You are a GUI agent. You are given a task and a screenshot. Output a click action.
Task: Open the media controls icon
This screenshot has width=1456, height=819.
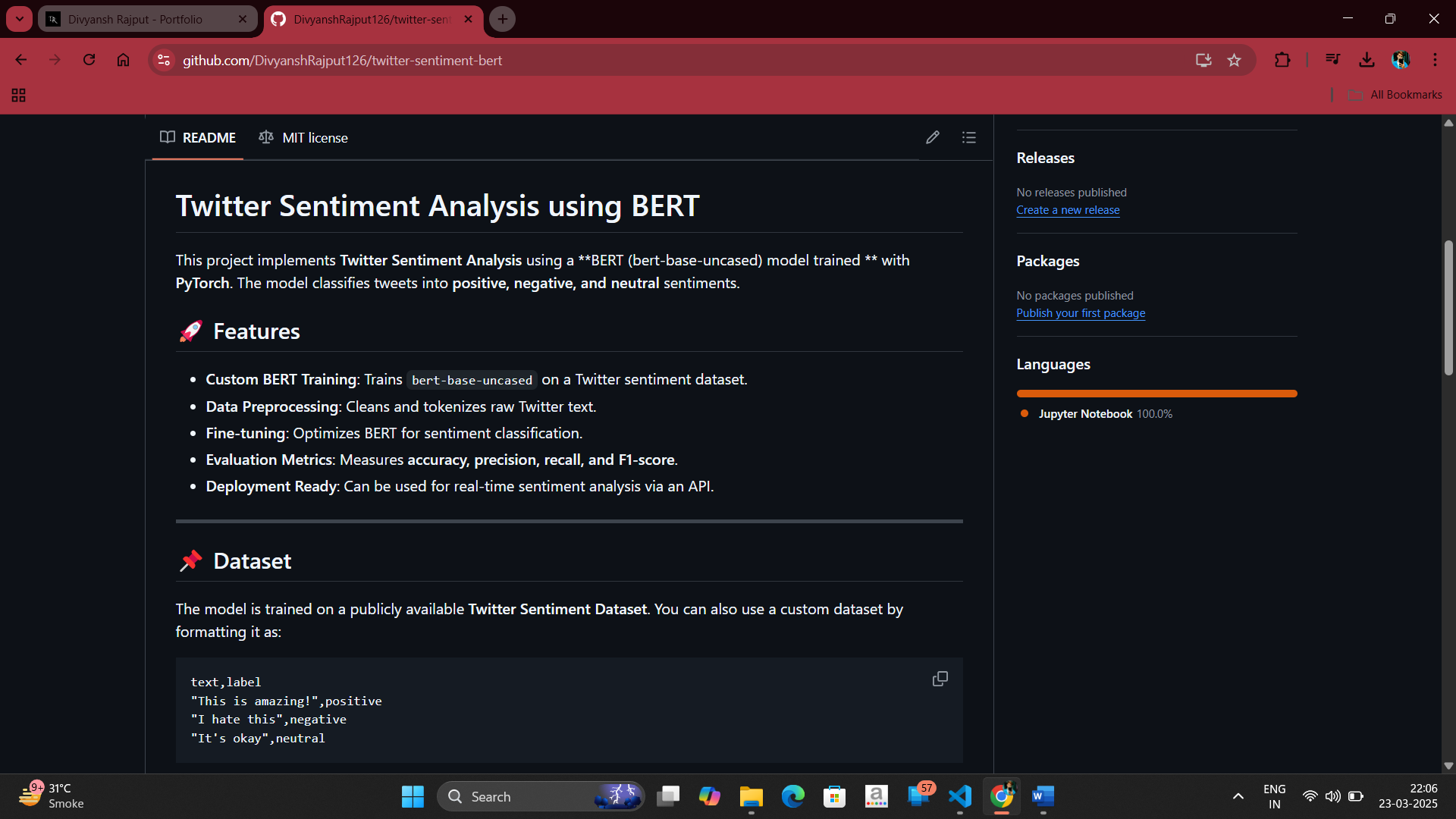pyautogui.click(x=1332, y=60)
